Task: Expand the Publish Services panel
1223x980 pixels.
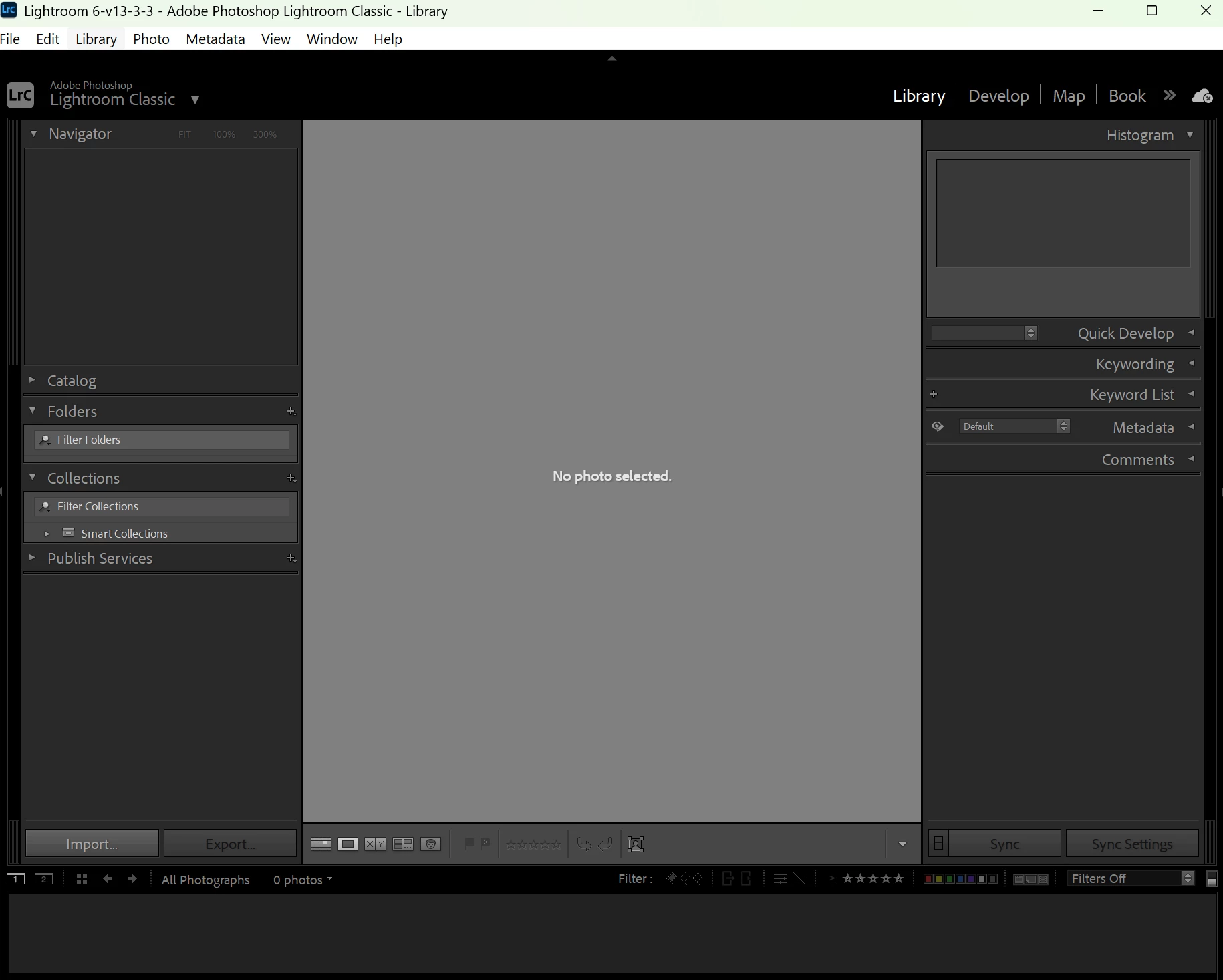Action: (x=32, y=557)
